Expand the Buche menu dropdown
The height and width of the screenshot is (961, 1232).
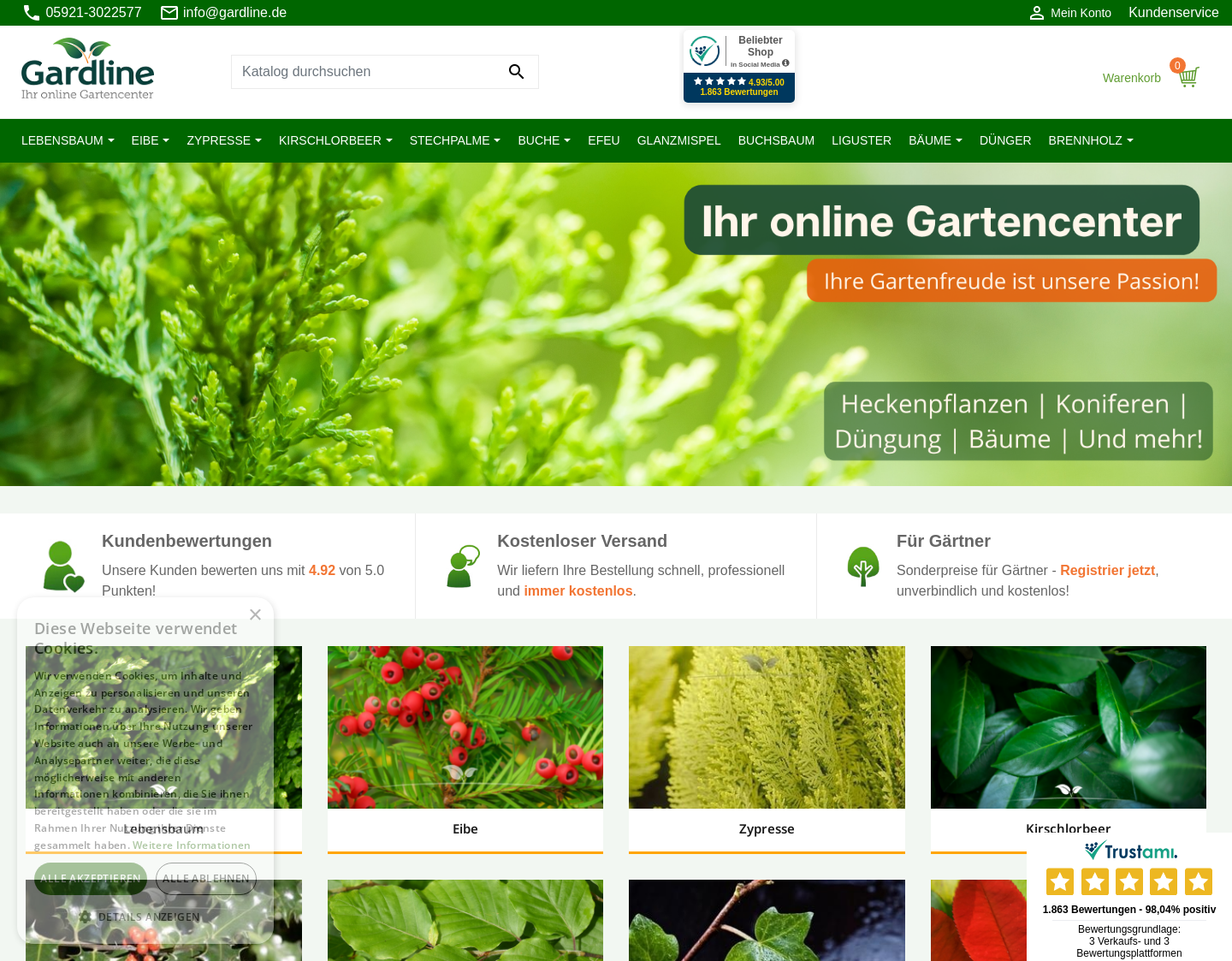click(544, 140)
